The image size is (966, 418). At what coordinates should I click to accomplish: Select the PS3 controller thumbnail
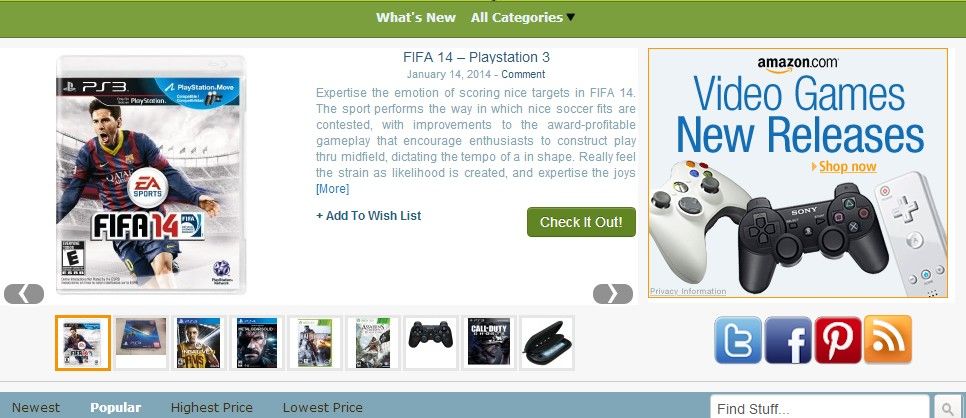pos(431,342)
